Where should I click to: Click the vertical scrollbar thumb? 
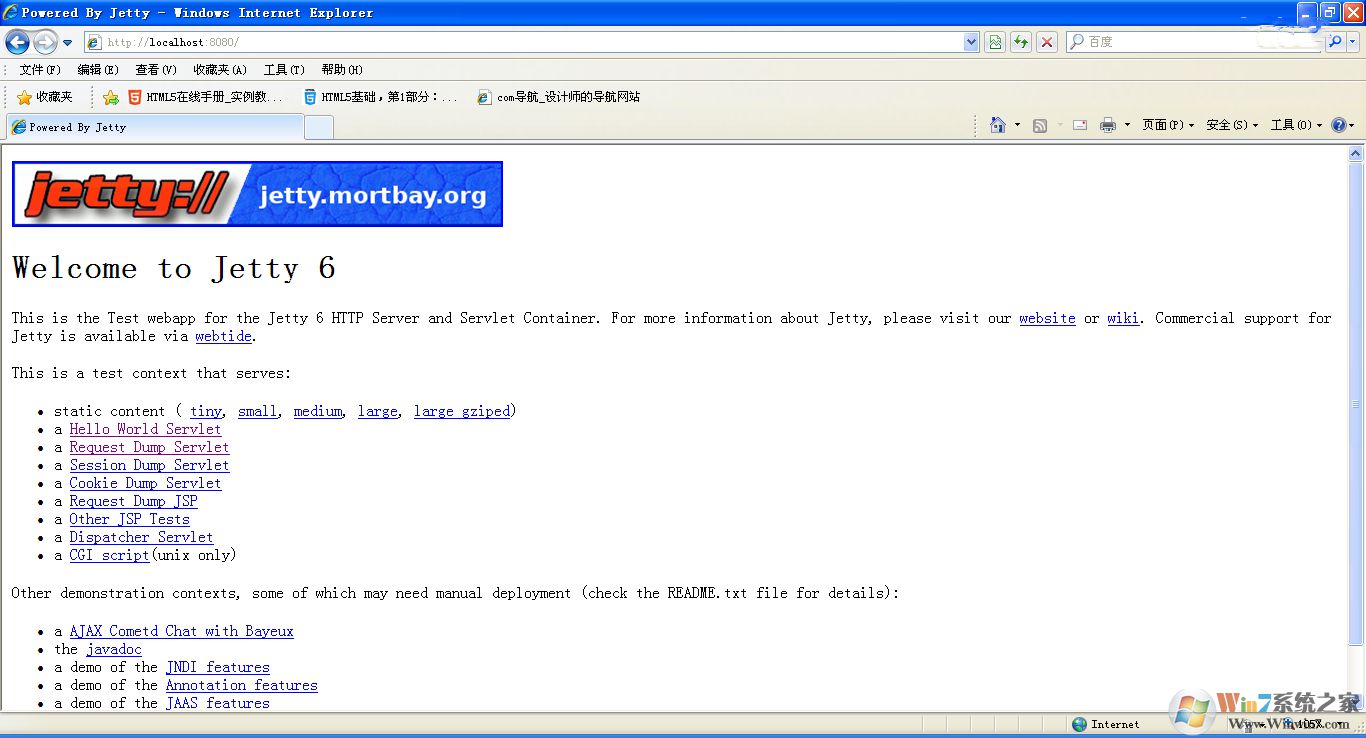[1356, 404]
